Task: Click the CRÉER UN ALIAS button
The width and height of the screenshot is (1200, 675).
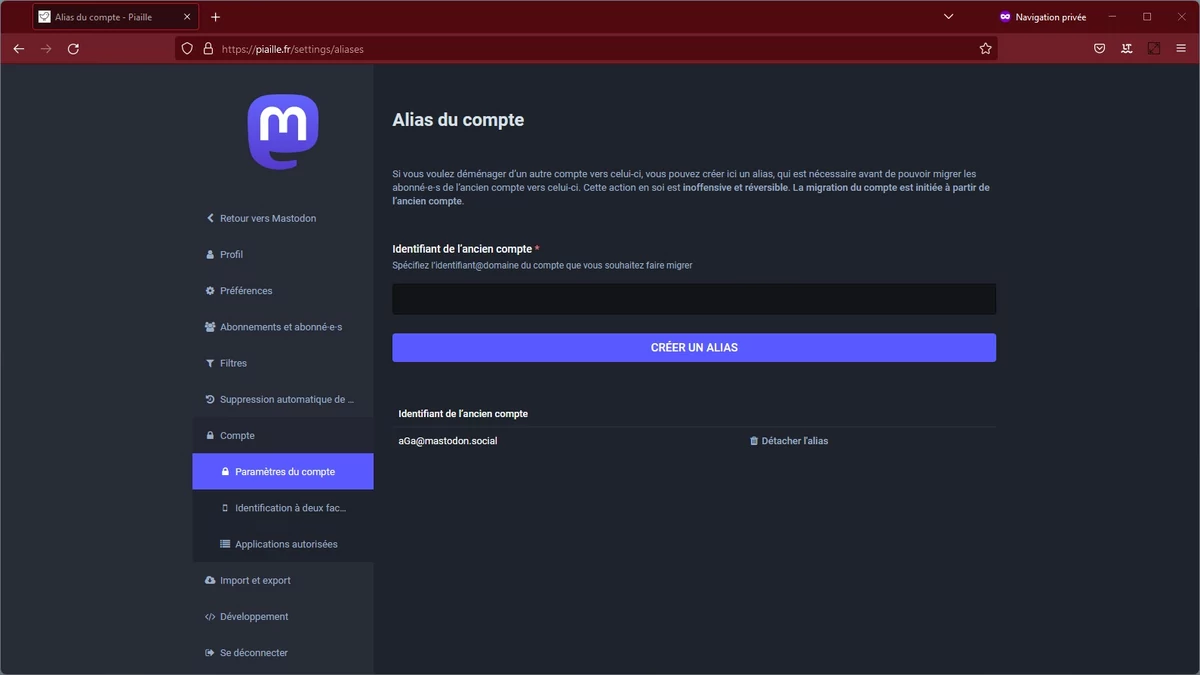Action: point(694,347)
